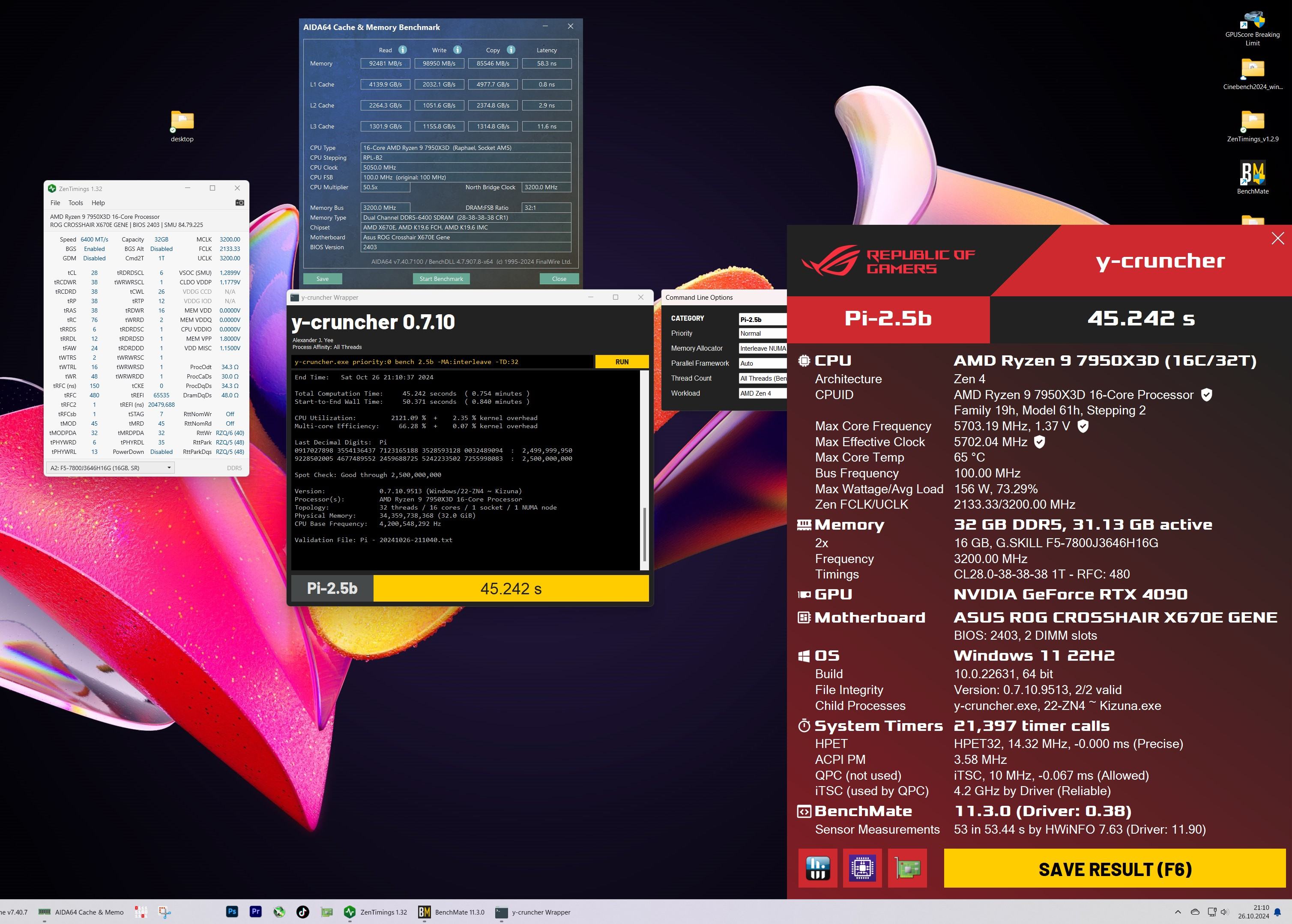Open TikTok app in taskbar
The height and width of the screenshot is (924, 1292).
[x=303, y=912]
